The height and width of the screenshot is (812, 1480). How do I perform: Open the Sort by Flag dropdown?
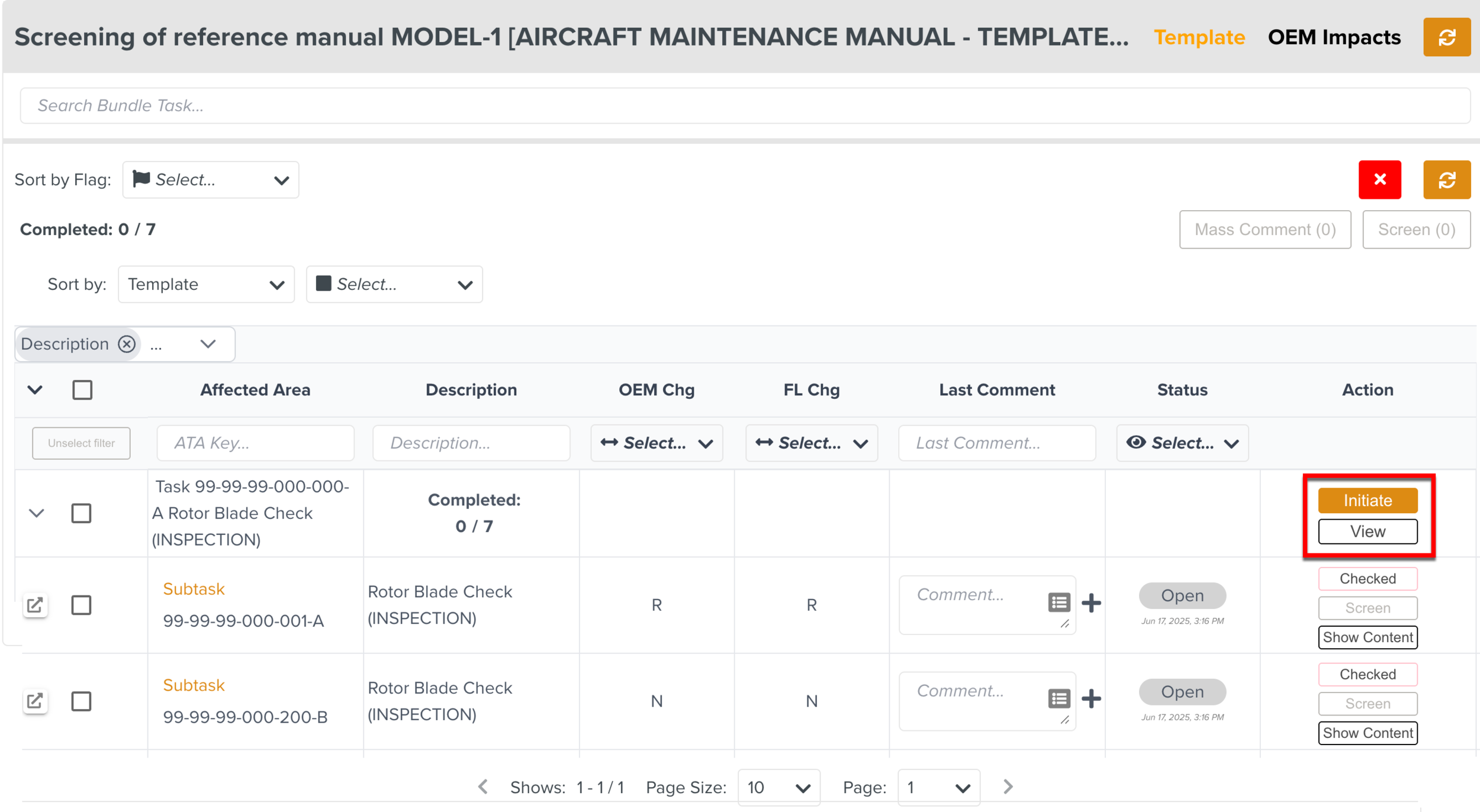pyautogui.click(x=210, y=180)
